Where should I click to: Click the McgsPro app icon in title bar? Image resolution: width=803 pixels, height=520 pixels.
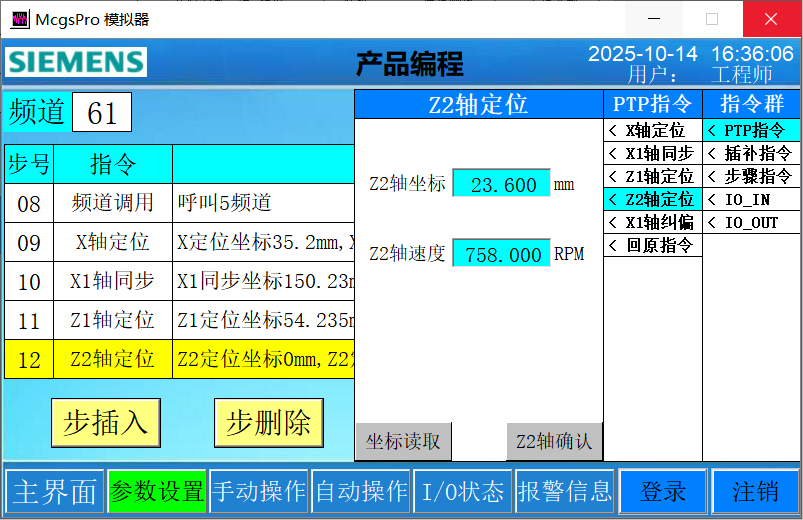point(19,19)
